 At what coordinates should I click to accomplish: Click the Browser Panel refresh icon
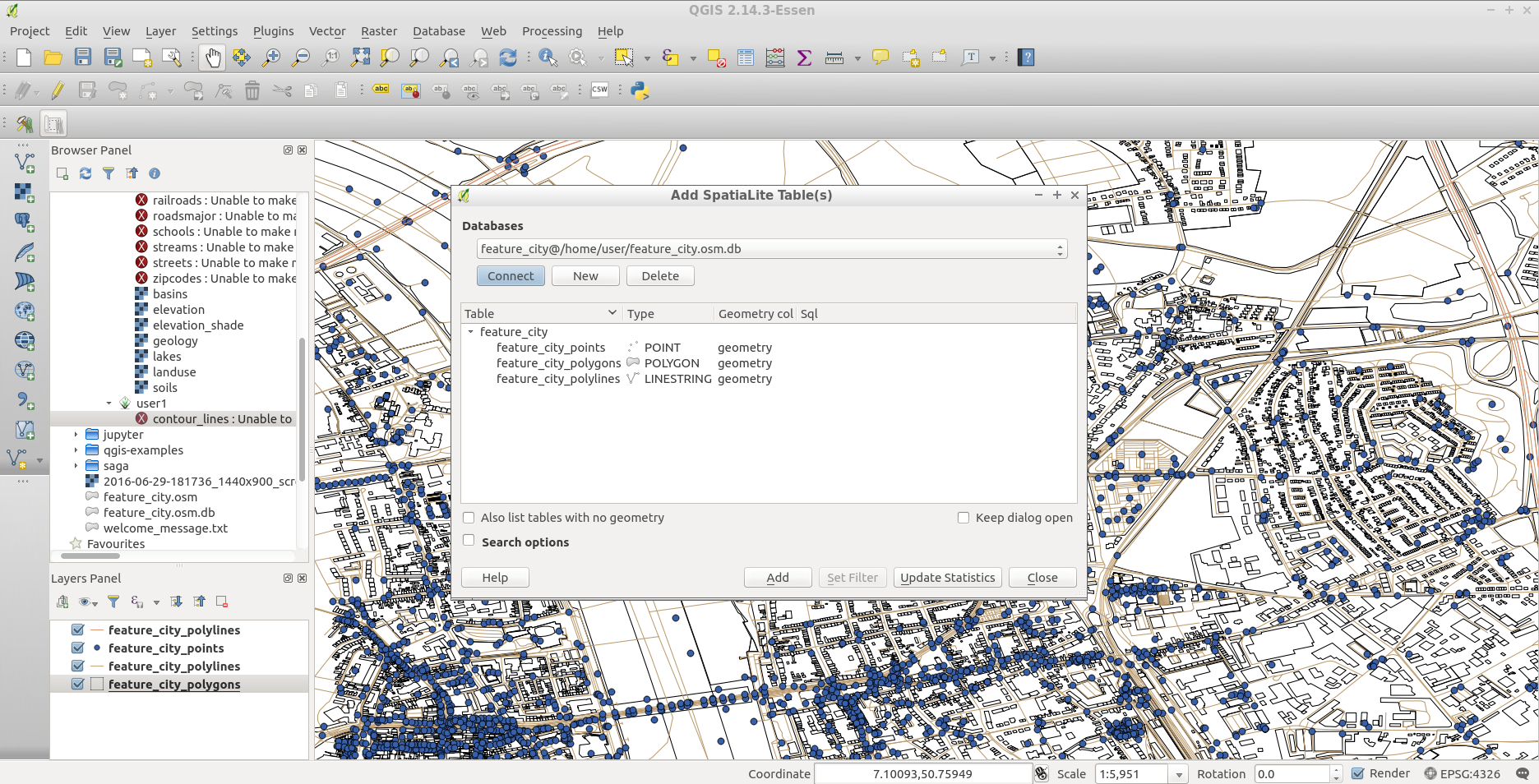coord(85,173)
